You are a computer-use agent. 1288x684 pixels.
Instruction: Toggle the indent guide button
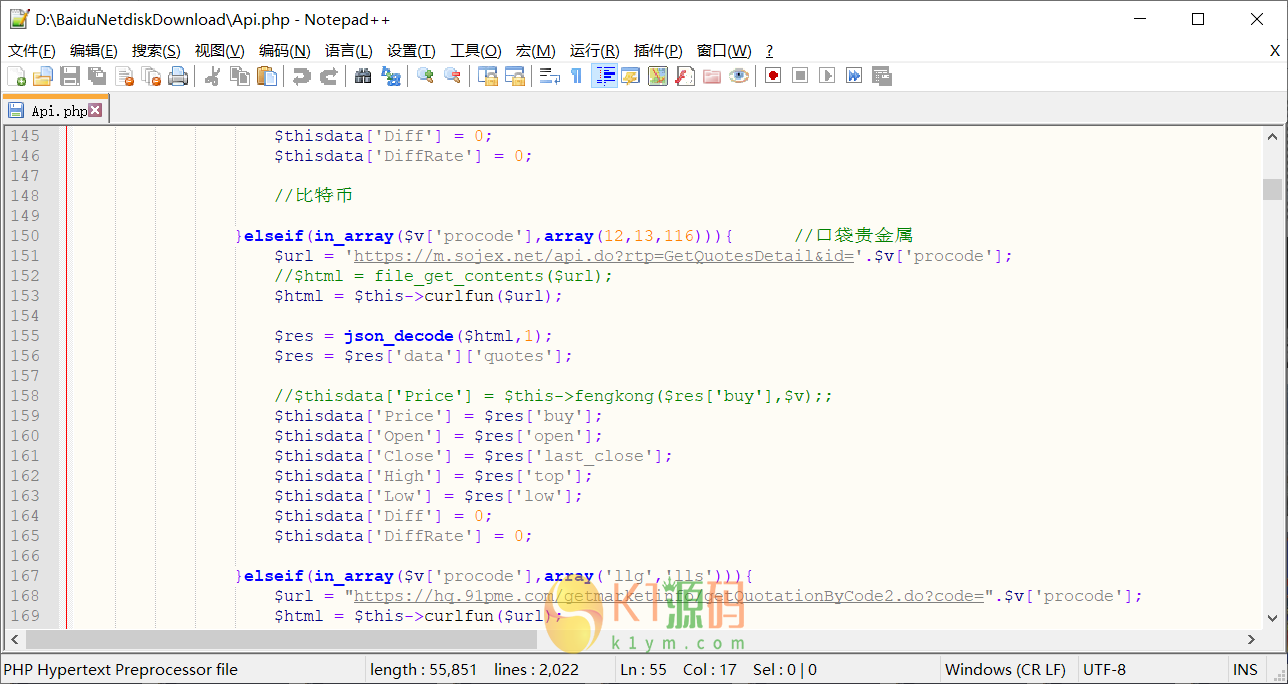(604, 76)
